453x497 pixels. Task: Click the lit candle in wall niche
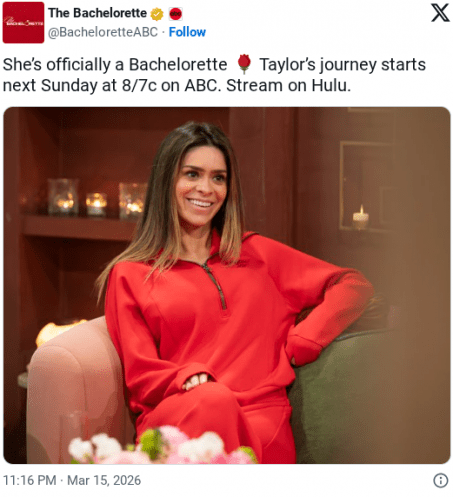[360, 217]
